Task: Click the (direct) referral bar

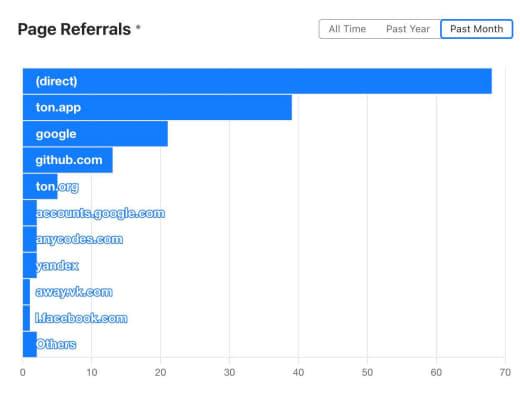Action: pos(257,81)
